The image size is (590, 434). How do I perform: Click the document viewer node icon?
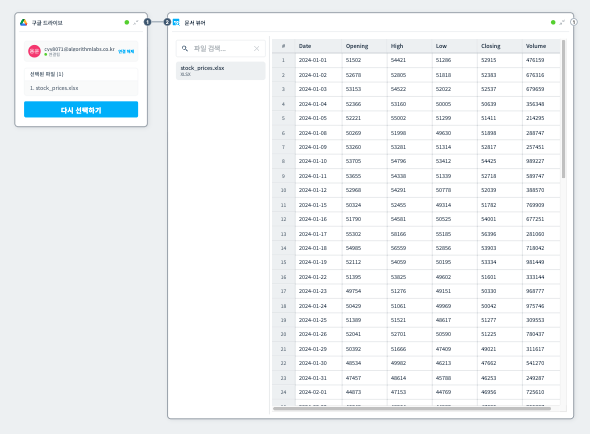coord(176,23)
